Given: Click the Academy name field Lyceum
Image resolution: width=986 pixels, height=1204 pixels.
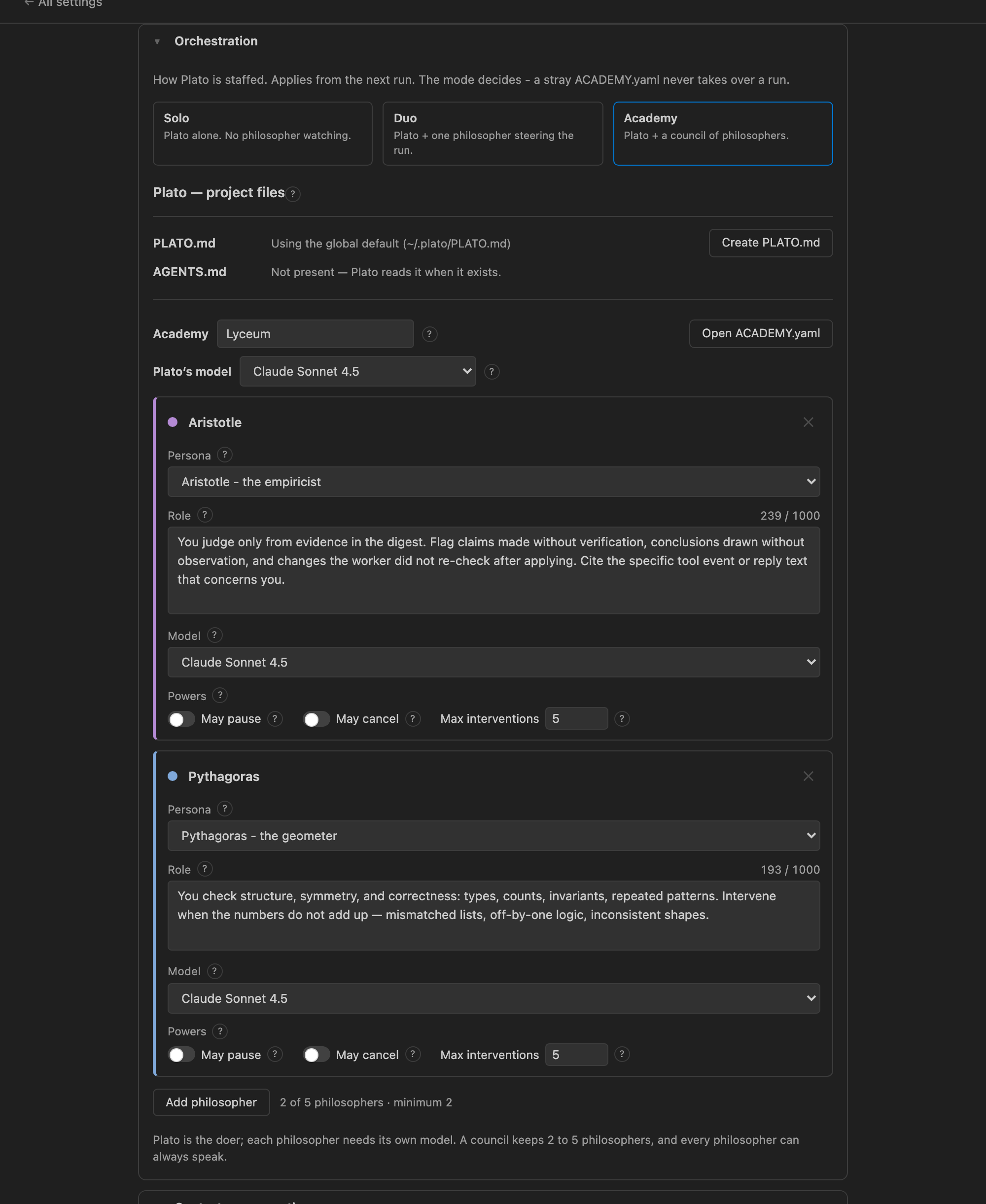Looking at the screenshot, I should point(315,334).
